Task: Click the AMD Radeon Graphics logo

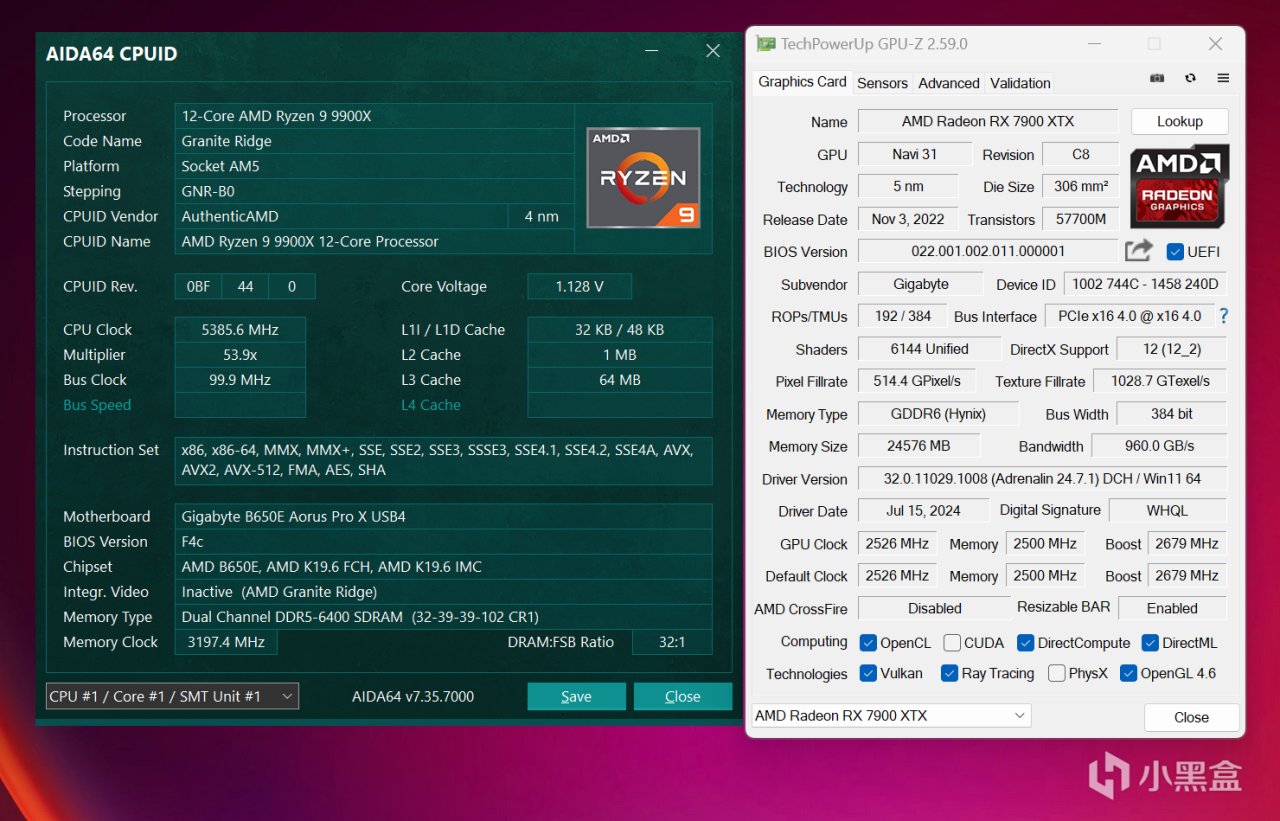Action: click(x=1179, y=186)
